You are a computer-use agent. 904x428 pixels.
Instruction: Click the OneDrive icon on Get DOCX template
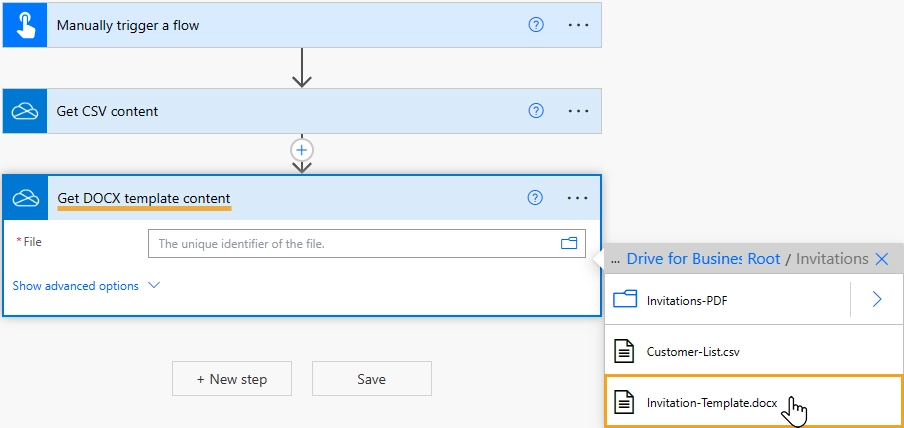[x=25, y=198]
